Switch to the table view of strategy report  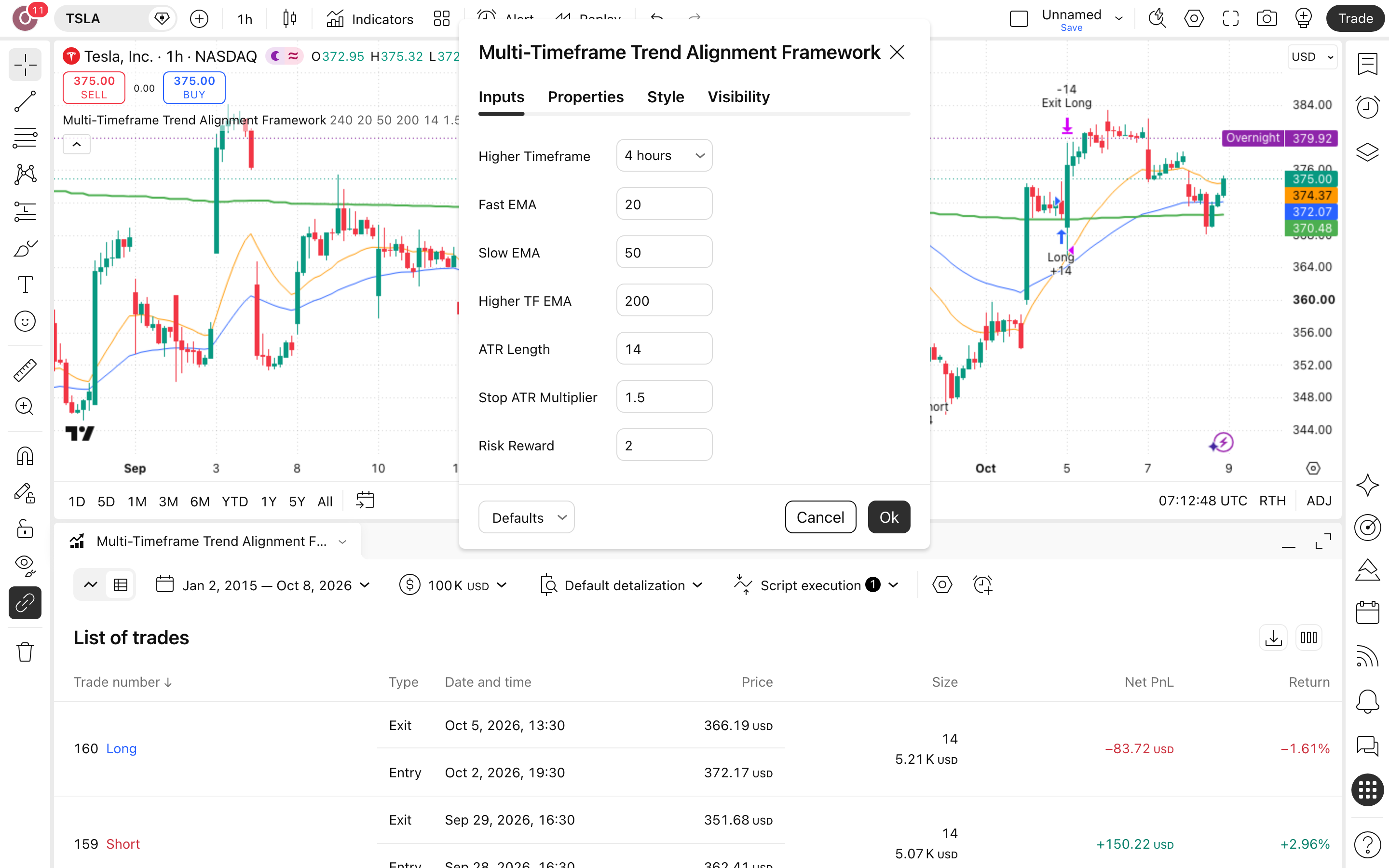[x=121, y=585]
